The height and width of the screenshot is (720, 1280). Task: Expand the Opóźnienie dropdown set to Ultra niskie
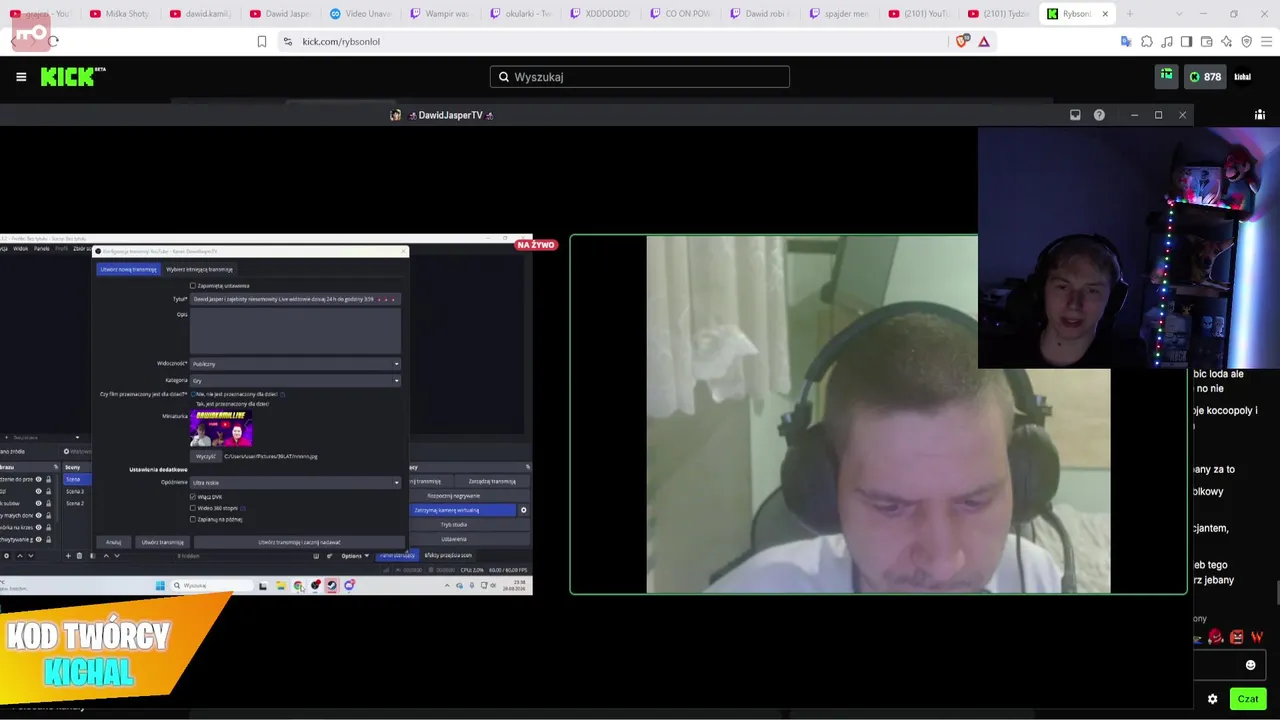coord(295,482)
